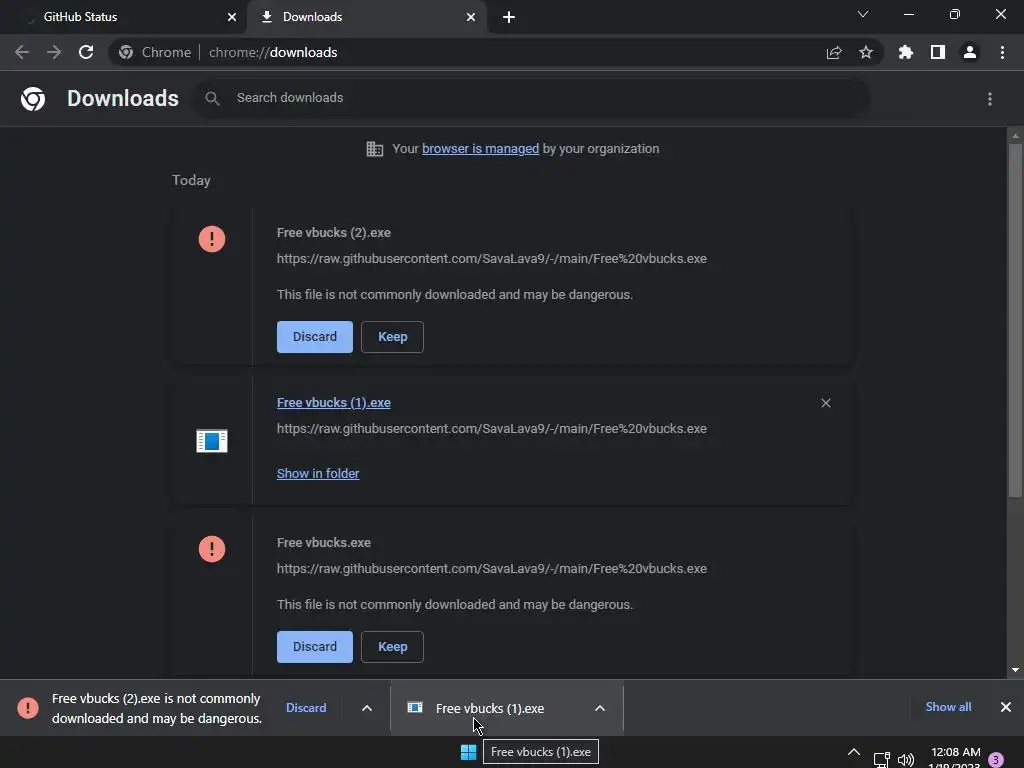Focus the Search downloads field

click(532, 99)
